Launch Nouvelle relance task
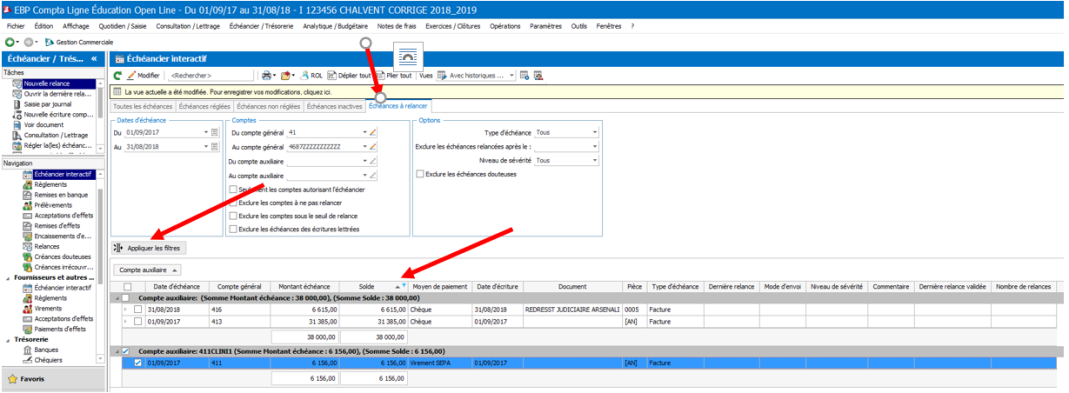The image size is (1069, 393). 46,83
